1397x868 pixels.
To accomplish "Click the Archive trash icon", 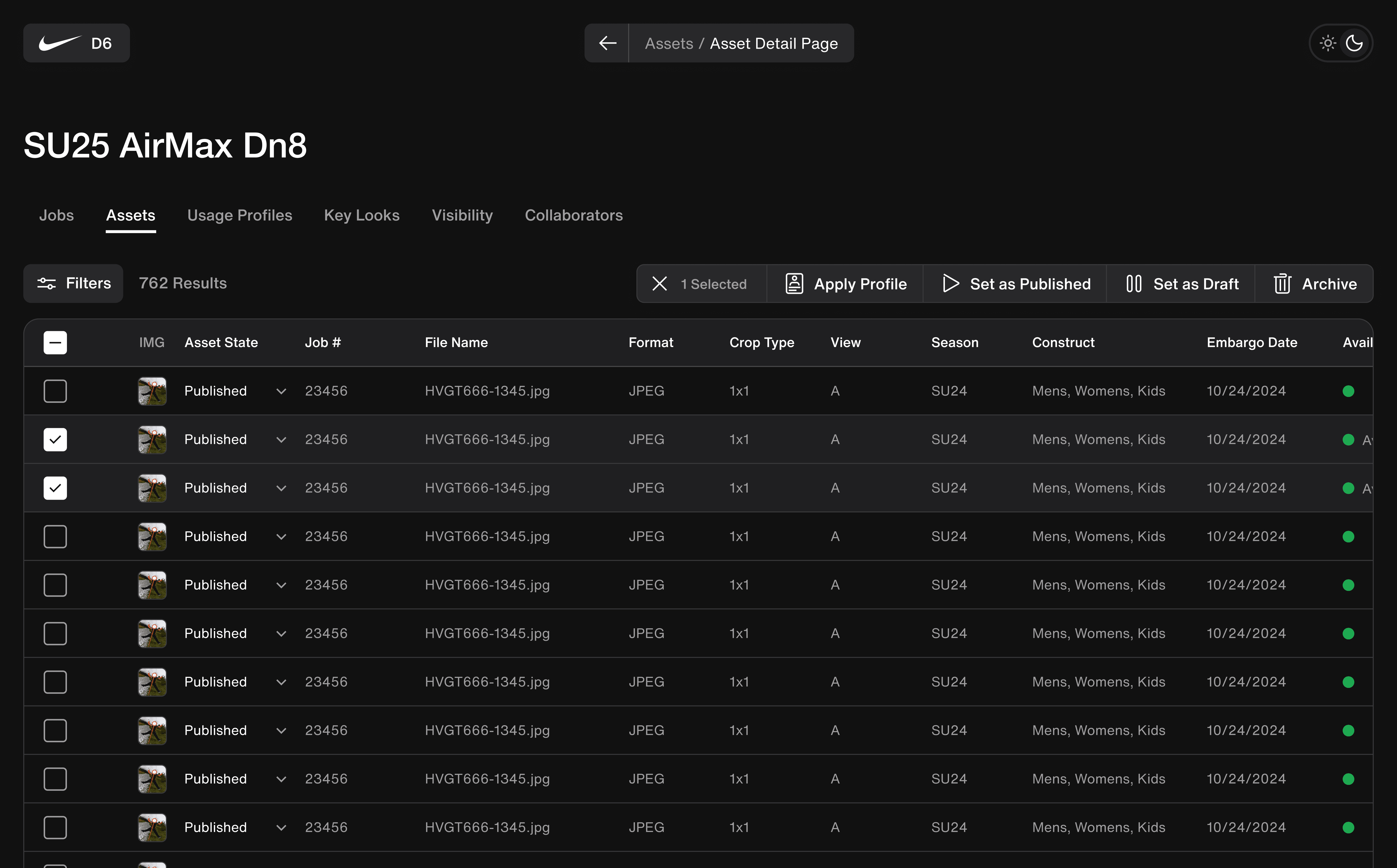I will point(1282,284).
